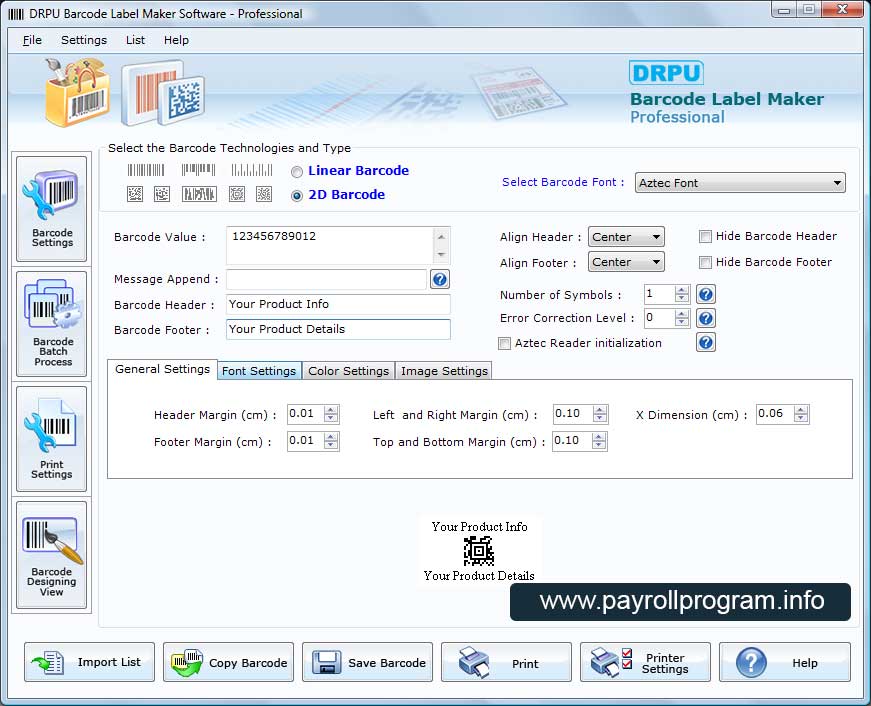Click the Header Margin spinner arrows
This screenshot has height=706, width=871.
(x=331, y=414)
